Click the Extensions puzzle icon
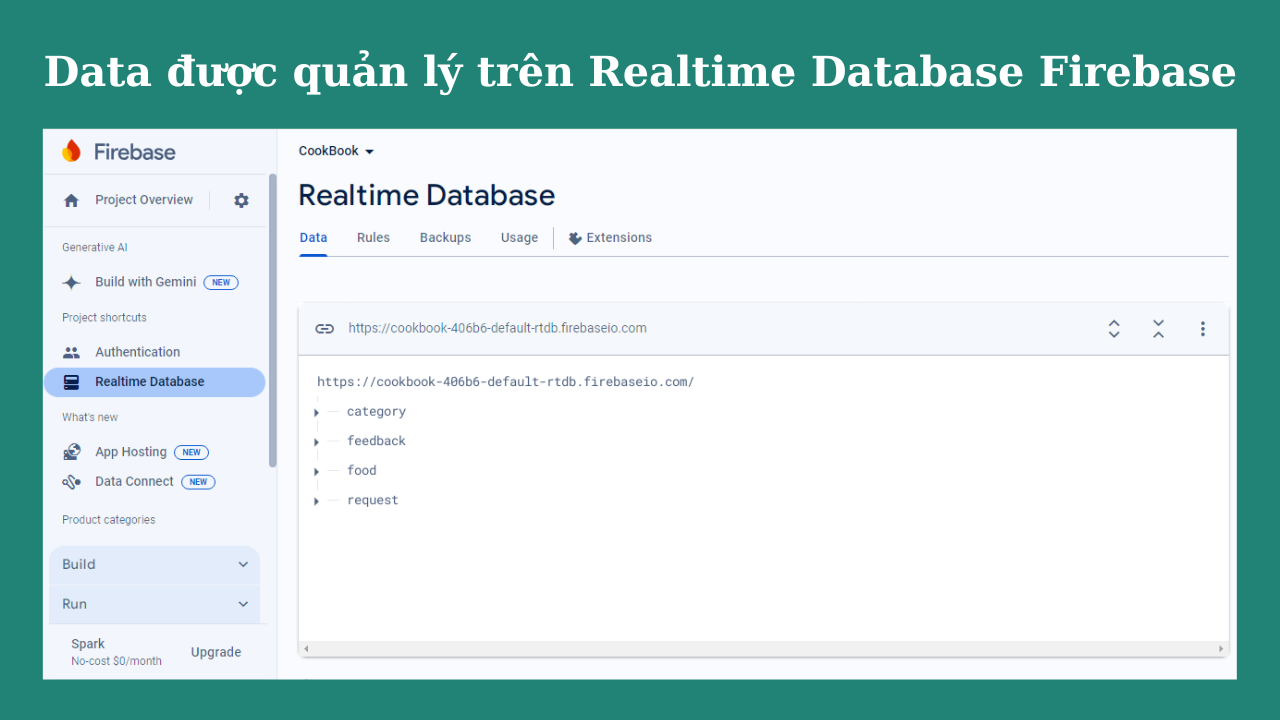Image resolution: width=1280 pixels, height=720 pixels. click(575, 238)
